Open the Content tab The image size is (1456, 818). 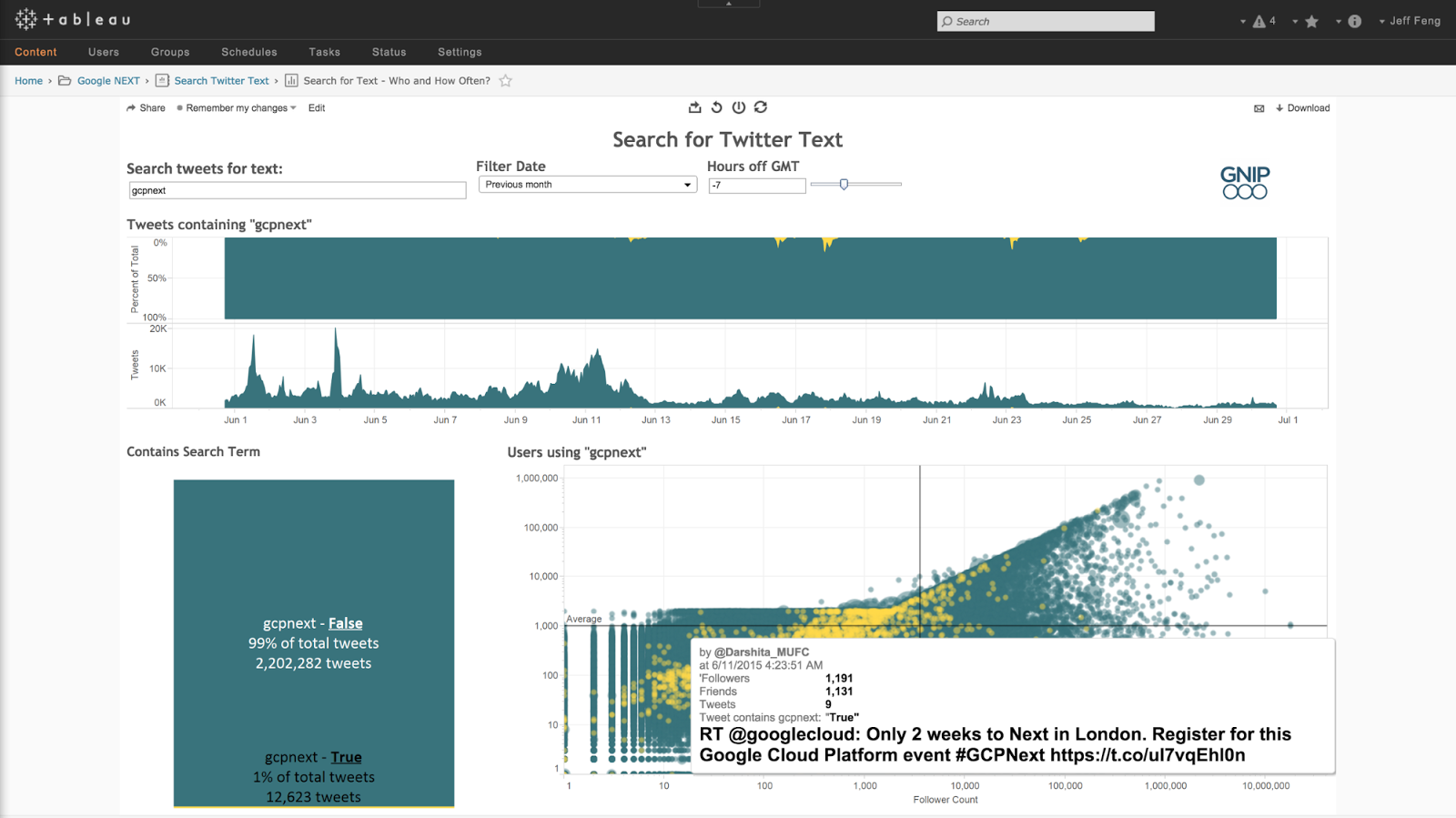(x=35, y=53)
